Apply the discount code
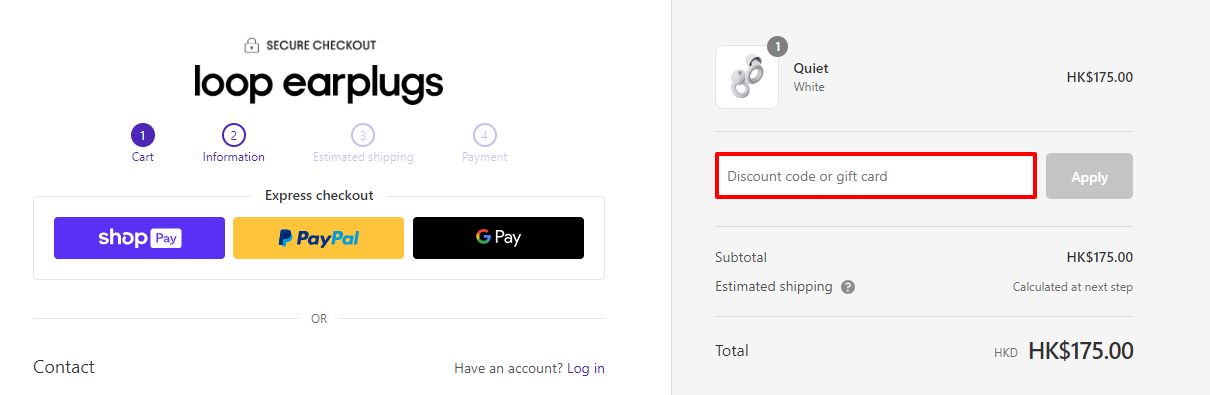The image size is (1210, 395). tap(1089, 176)
